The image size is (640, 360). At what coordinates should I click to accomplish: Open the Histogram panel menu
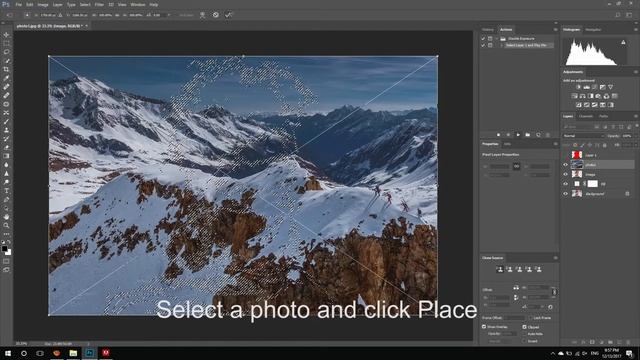point(636,30)
